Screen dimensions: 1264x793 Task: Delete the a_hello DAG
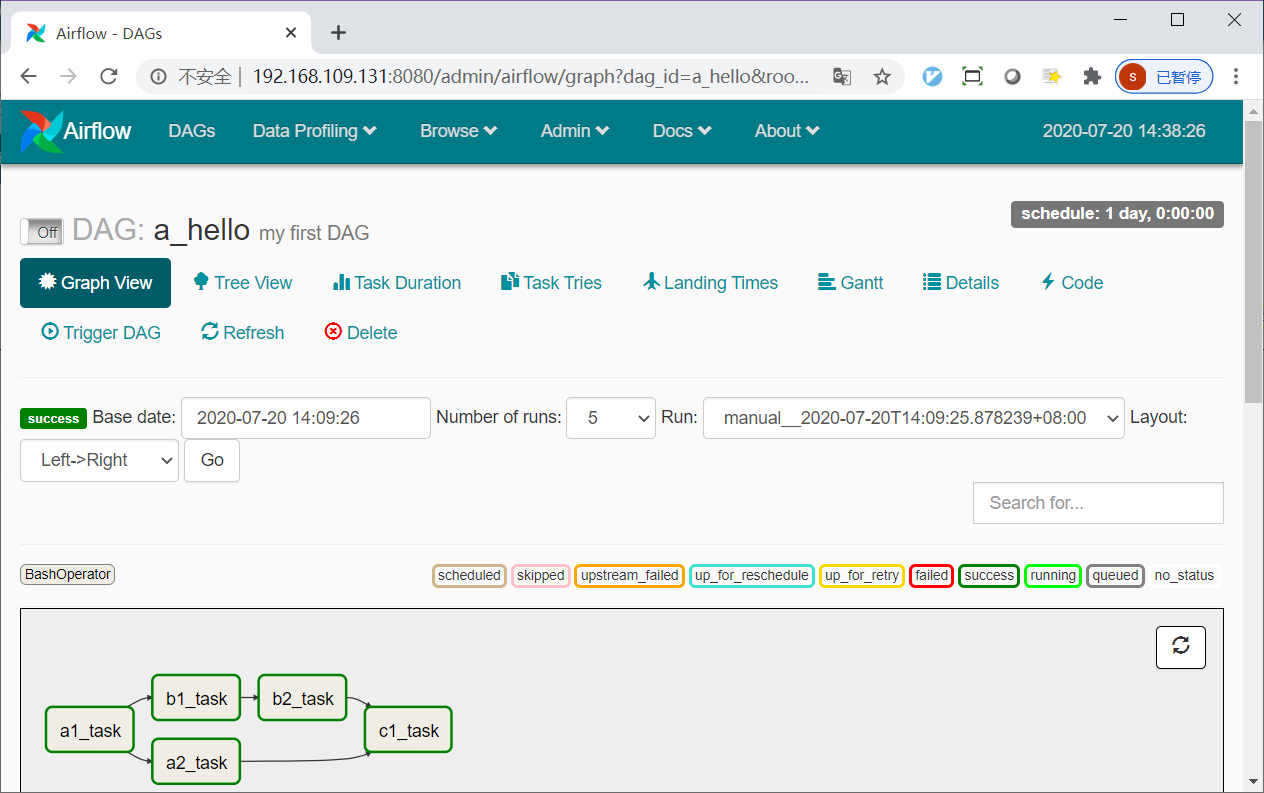point(360,332)
